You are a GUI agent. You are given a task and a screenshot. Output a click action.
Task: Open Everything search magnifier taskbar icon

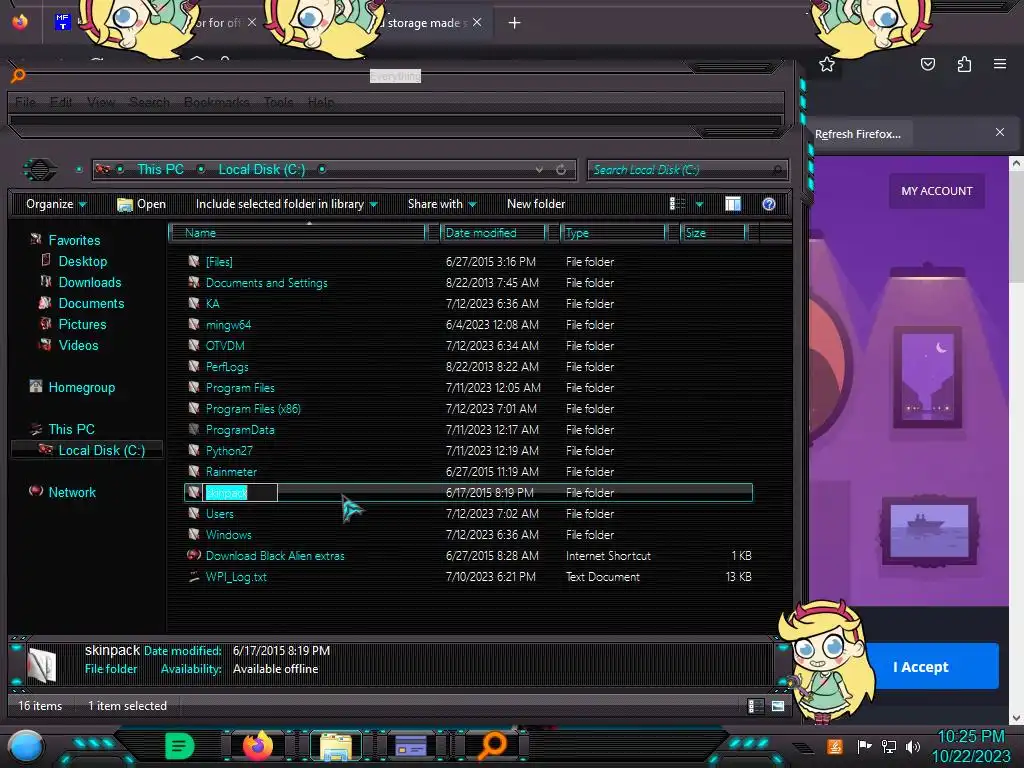coord(492,746)
